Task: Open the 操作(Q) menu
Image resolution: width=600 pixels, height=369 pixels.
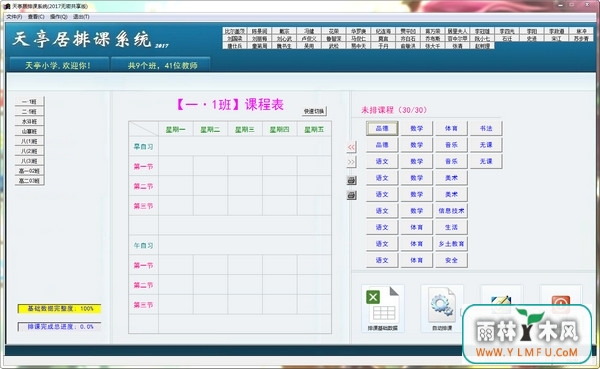Action: 59,17
